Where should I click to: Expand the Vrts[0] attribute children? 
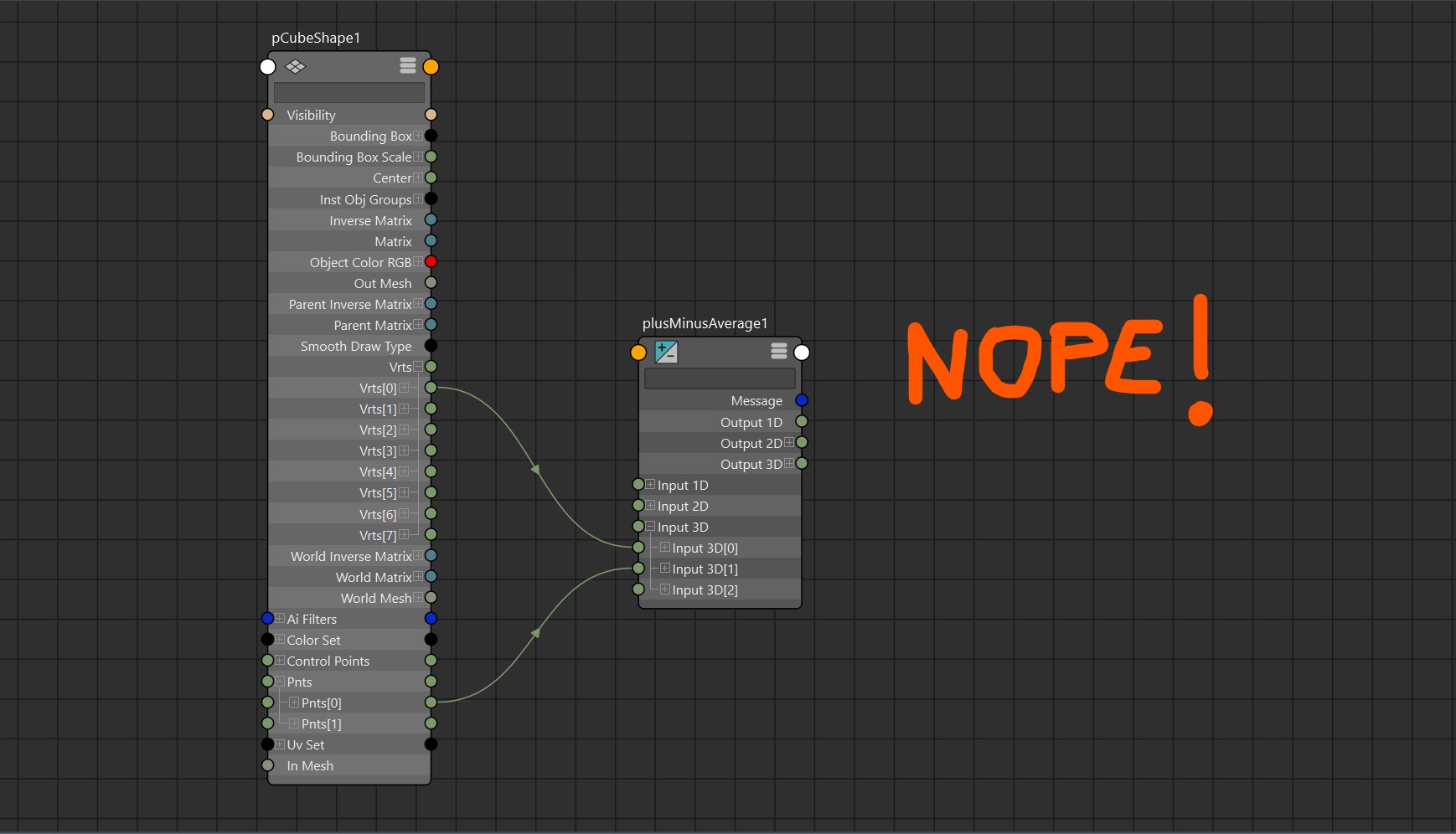coord(404,388)
